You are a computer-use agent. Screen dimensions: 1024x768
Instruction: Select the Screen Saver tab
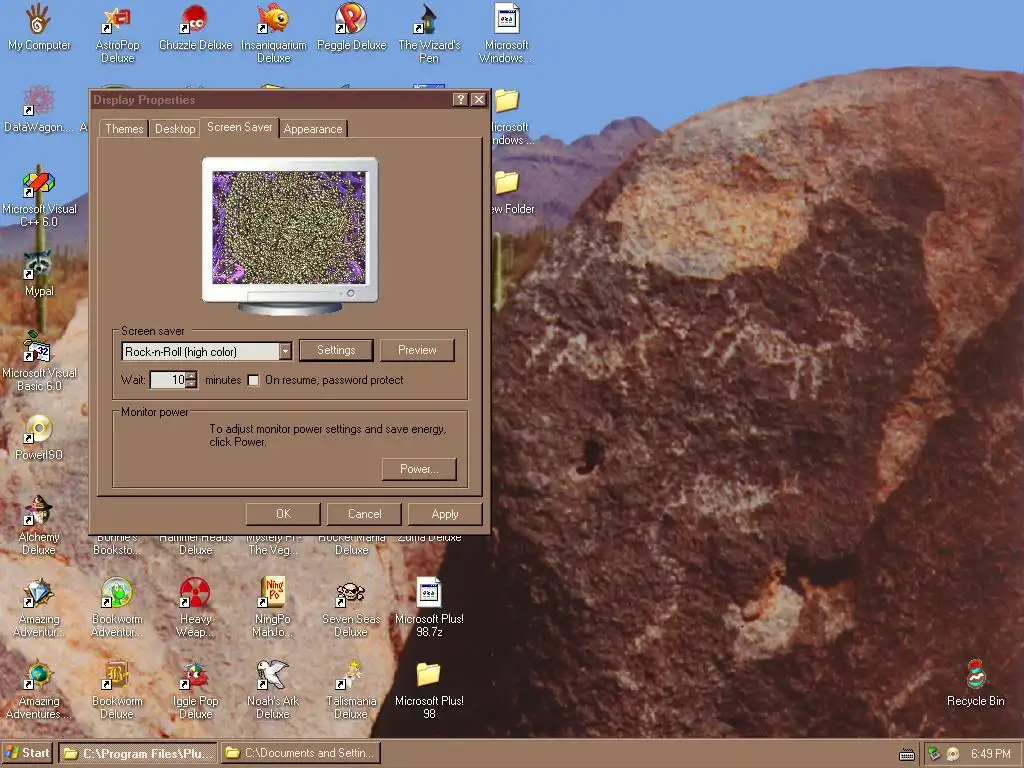click(x=240, y=127)
